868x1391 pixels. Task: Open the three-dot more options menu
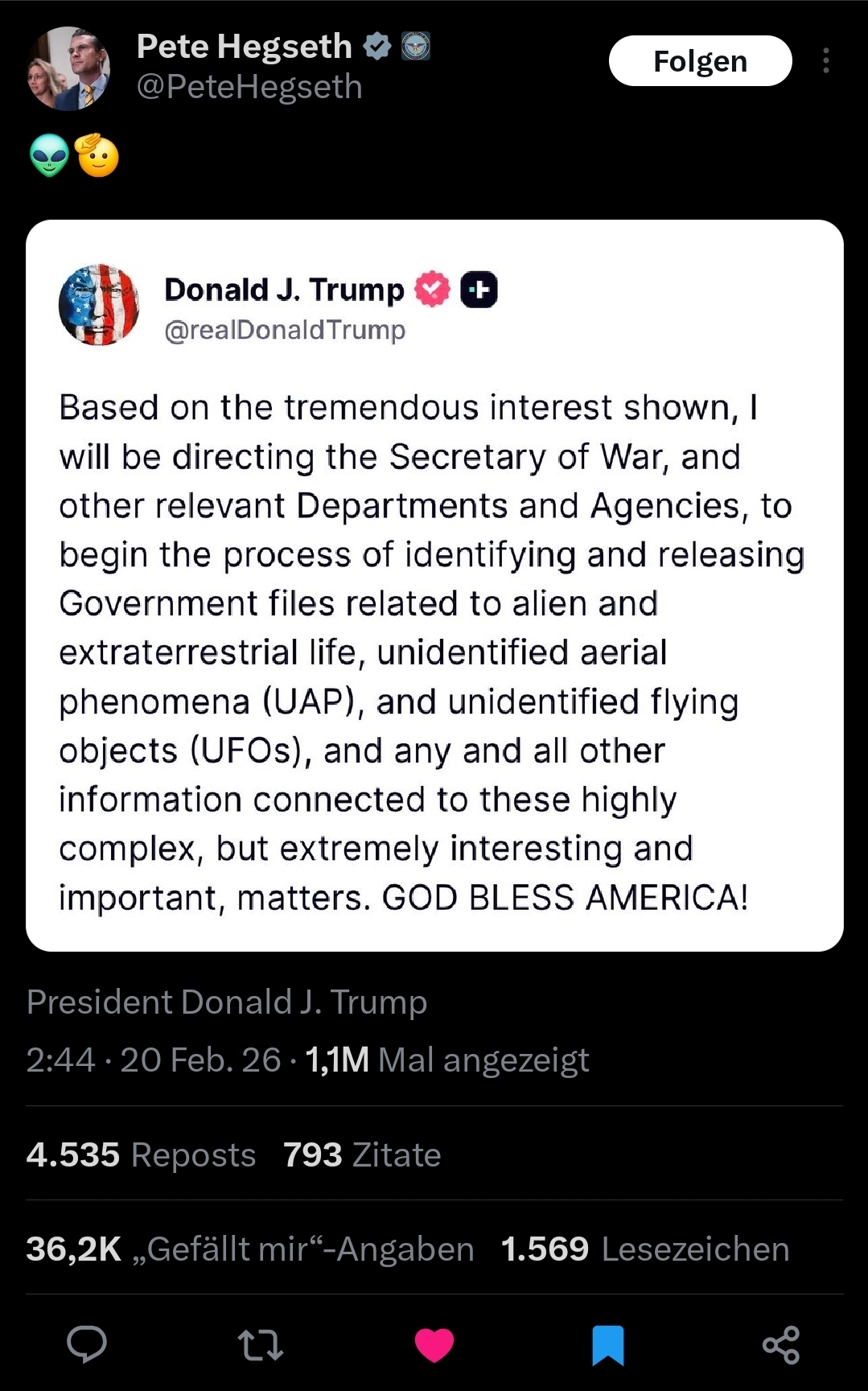826,61
